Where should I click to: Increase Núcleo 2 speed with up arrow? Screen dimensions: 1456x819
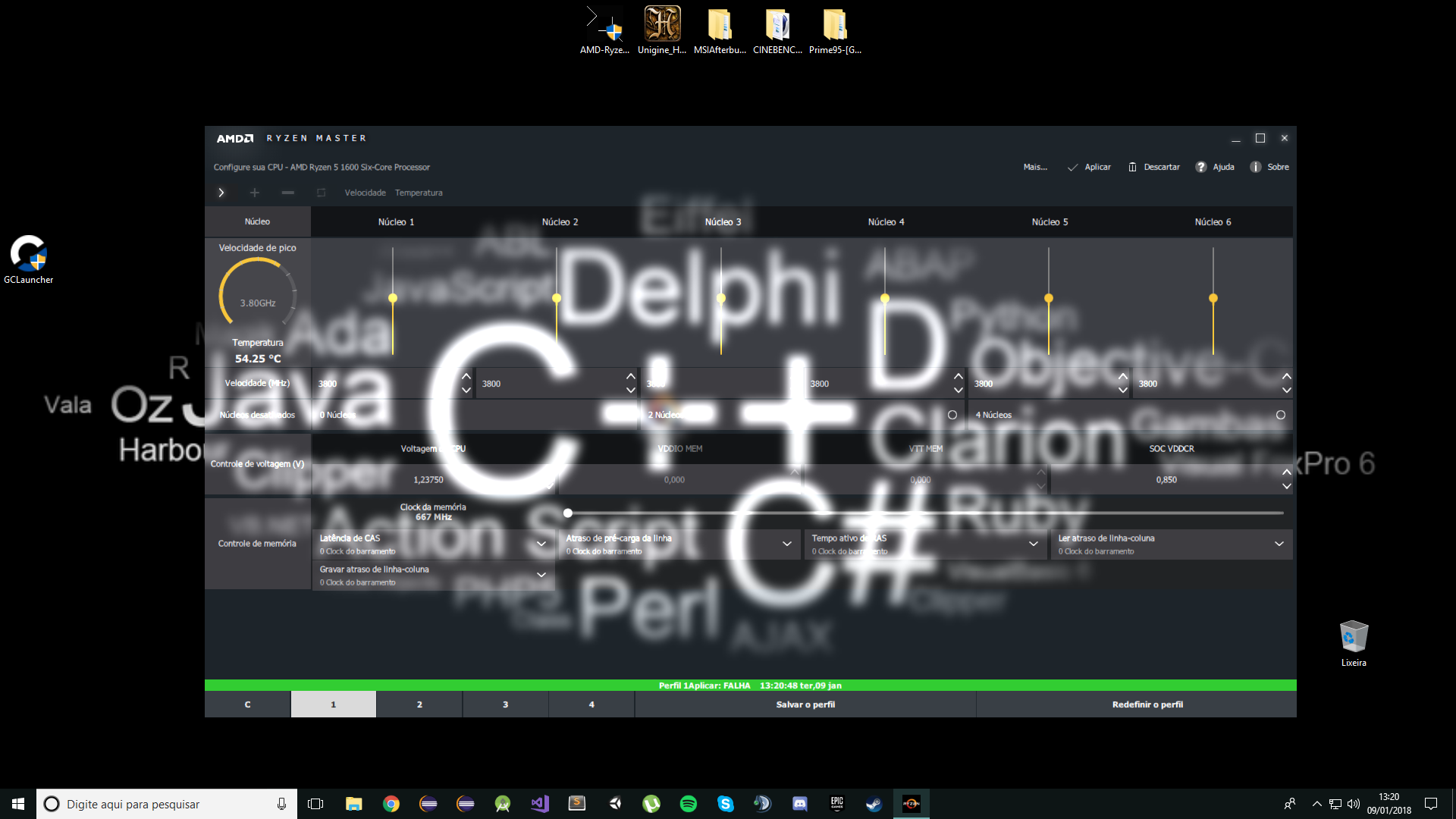pyautogui.click(x=631, y=376)
